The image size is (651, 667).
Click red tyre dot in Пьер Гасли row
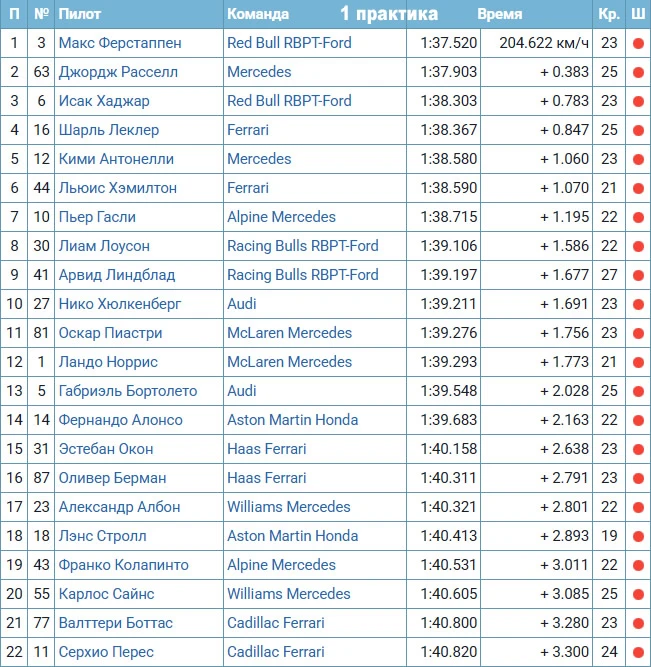coord(638,217)
